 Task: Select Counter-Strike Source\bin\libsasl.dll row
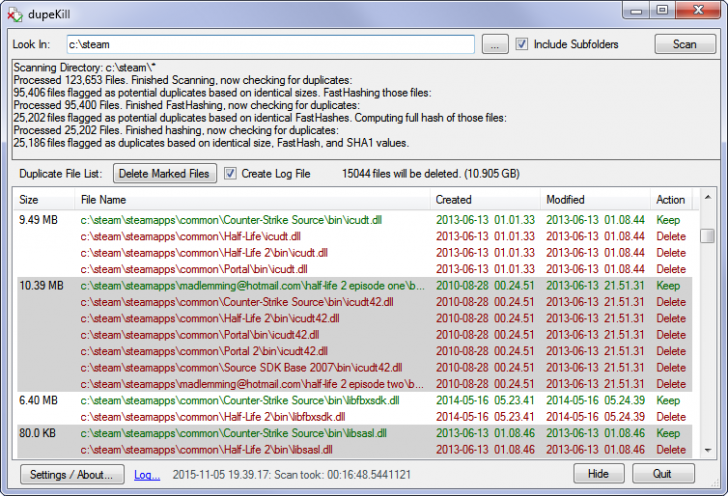coord(355,433)
